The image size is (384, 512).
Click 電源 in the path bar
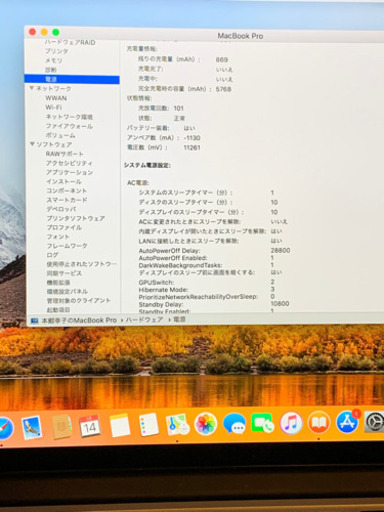179,319
